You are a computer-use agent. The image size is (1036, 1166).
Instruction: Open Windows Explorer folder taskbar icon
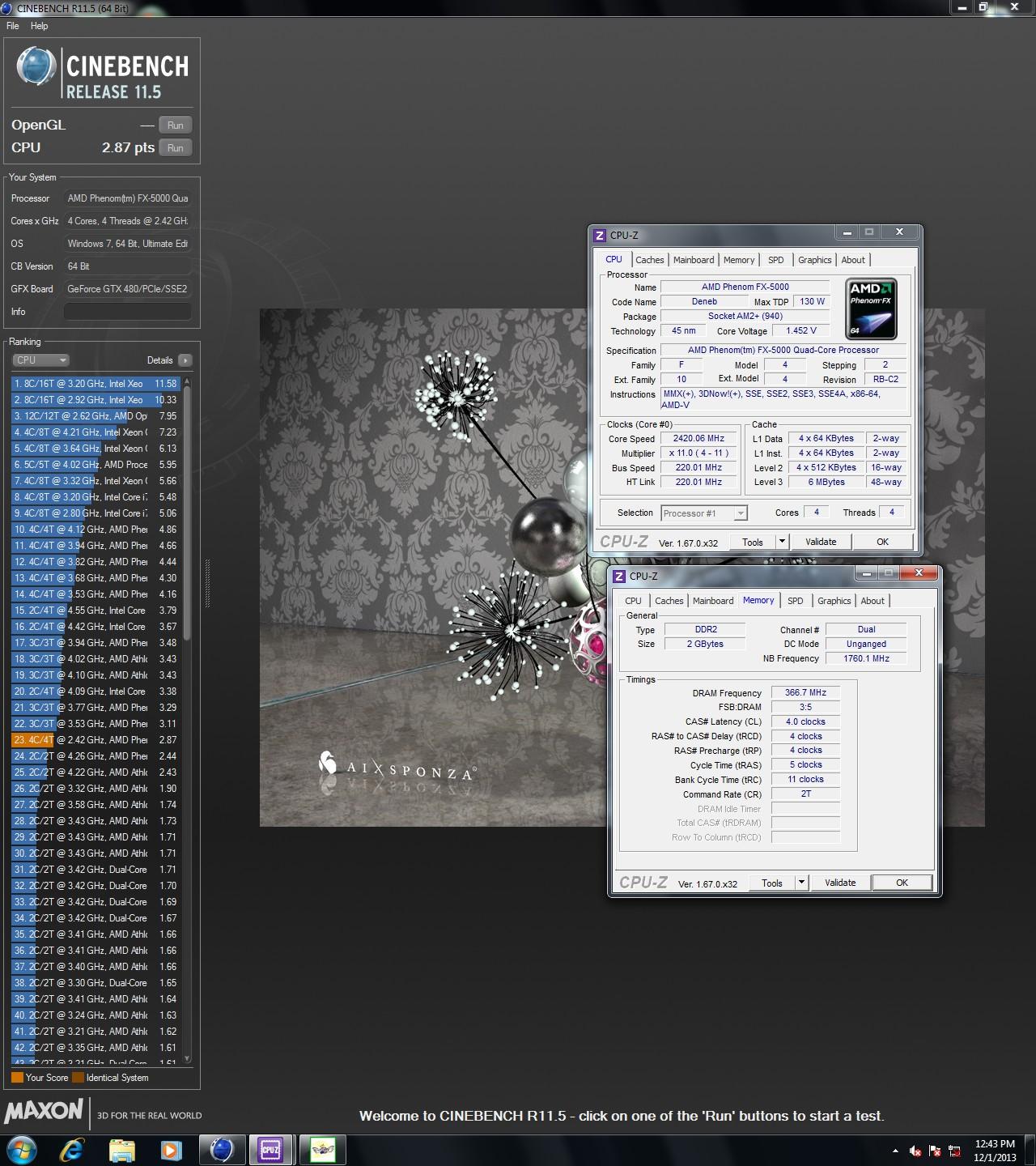(122, 1149)
